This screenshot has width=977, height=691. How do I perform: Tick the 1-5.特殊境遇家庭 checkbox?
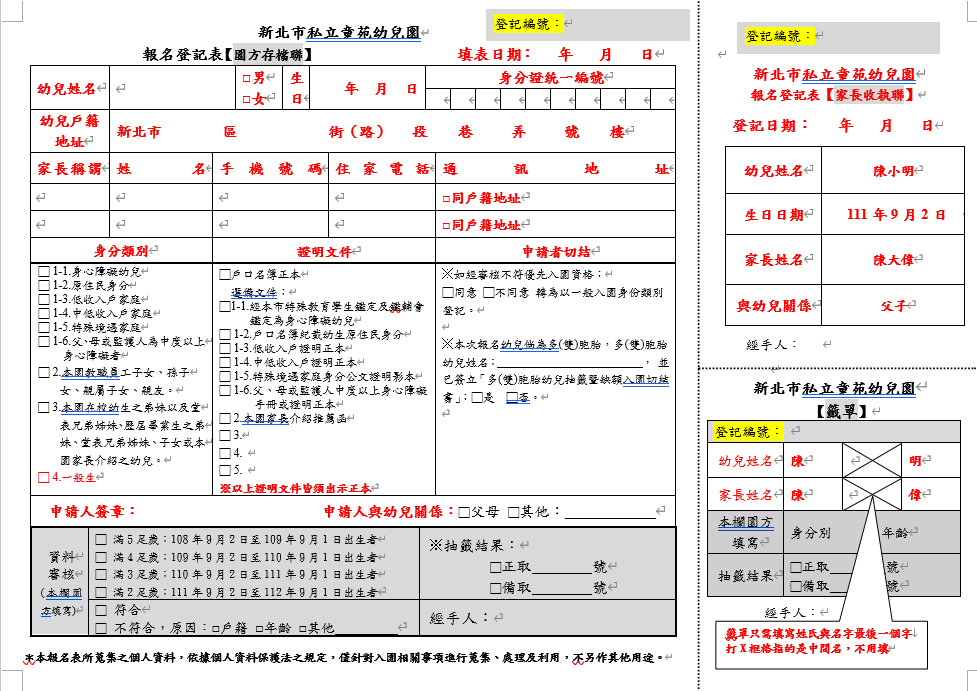[44, 327]
